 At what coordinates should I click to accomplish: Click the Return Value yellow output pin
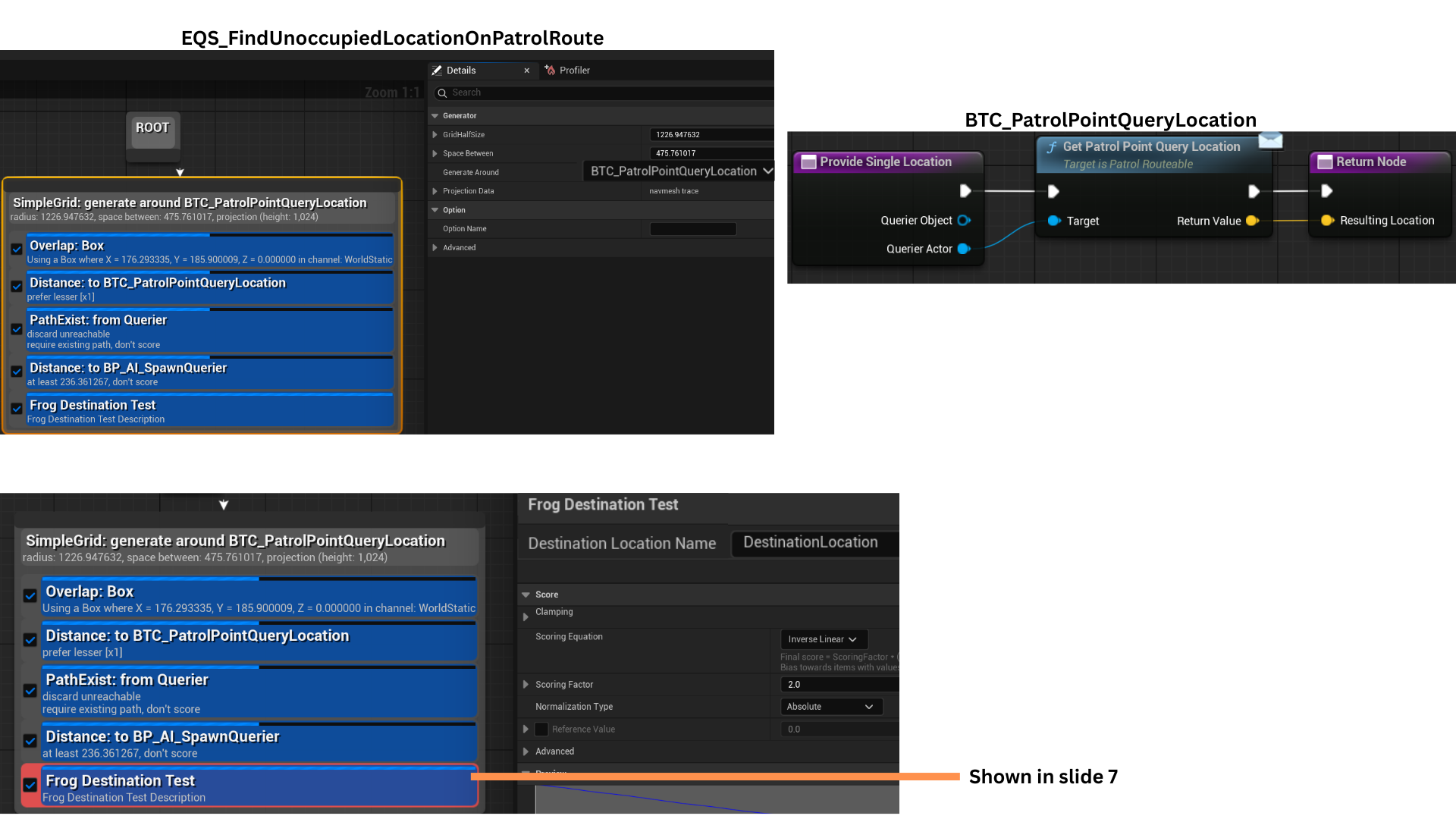[1252, 221]
